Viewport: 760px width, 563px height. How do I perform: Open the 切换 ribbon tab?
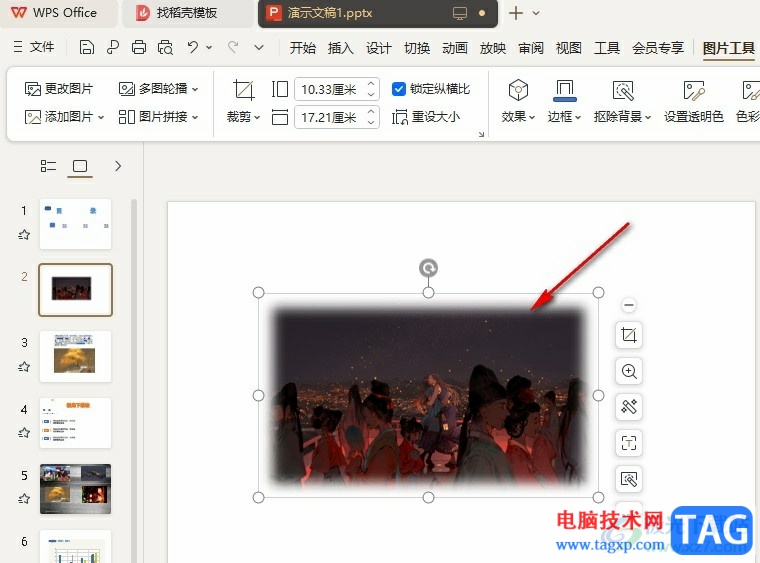pos(417,48)
